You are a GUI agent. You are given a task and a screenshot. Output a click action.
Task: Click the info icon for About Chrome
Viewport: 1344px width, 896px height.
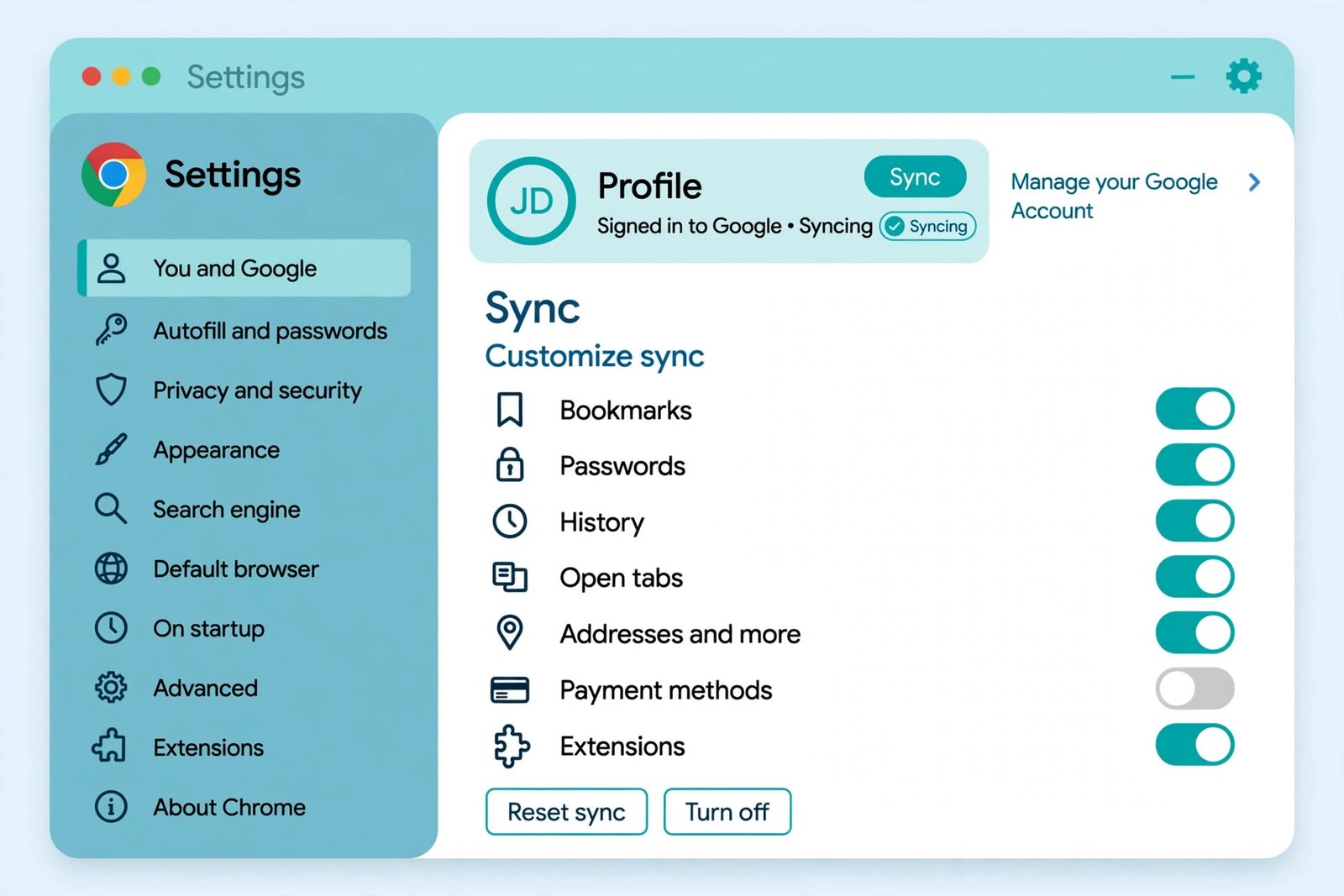coord(111,807)
